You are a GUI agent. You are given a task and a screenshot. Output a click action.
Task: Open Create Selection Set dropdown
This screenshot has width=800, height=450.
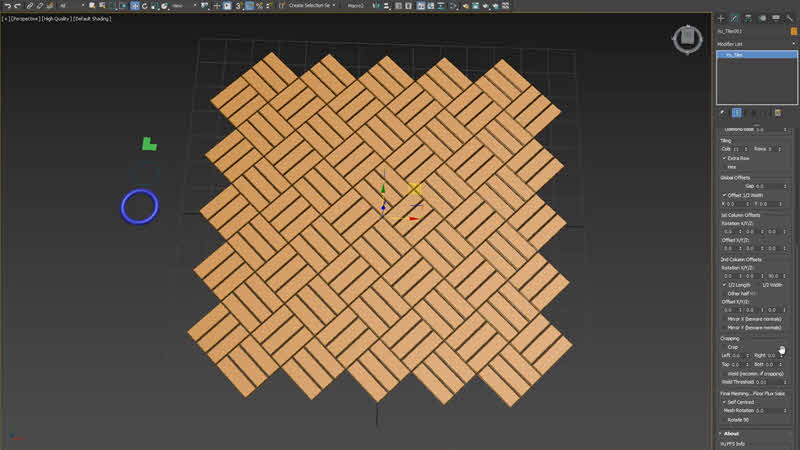(310, 6)
